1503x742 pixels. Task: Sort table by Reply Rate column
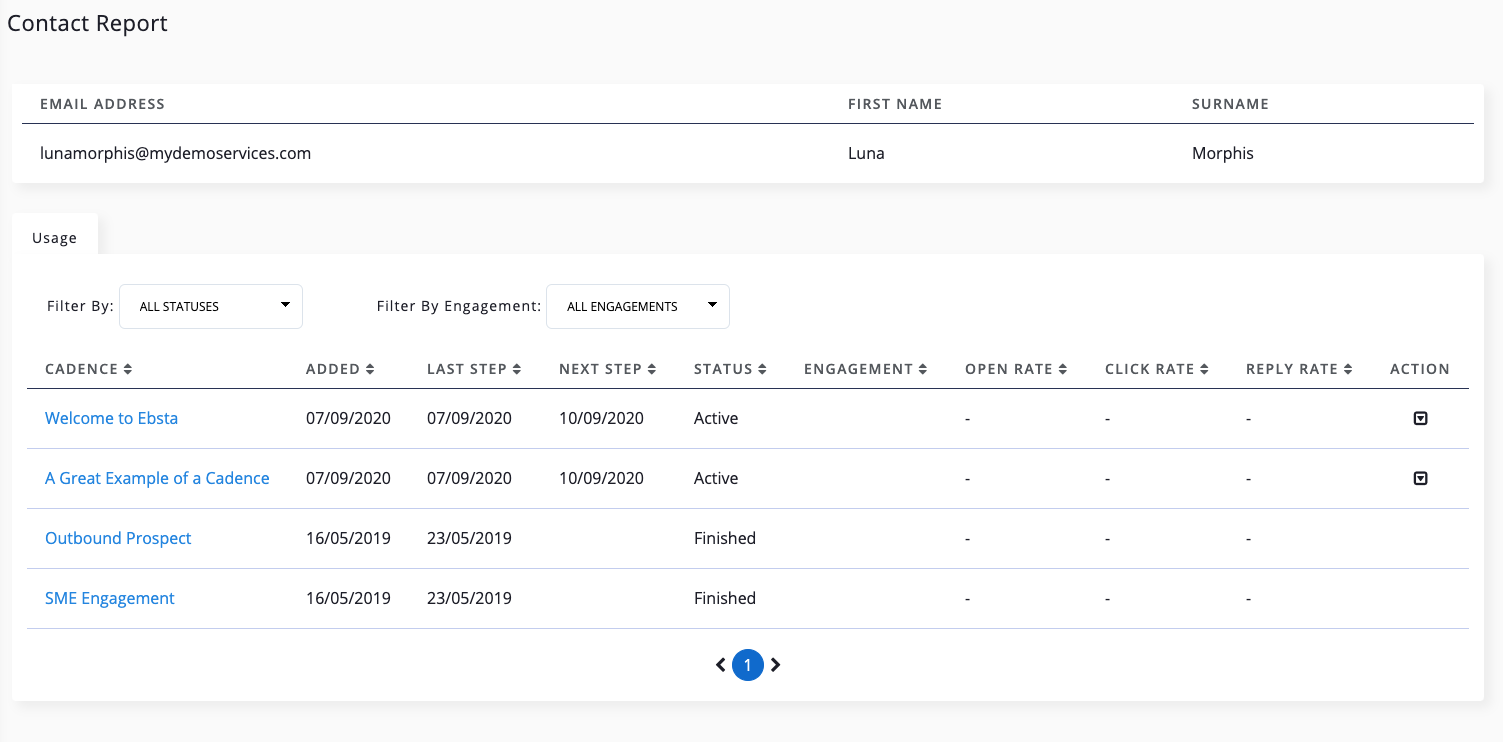(x=1299, y=369)
